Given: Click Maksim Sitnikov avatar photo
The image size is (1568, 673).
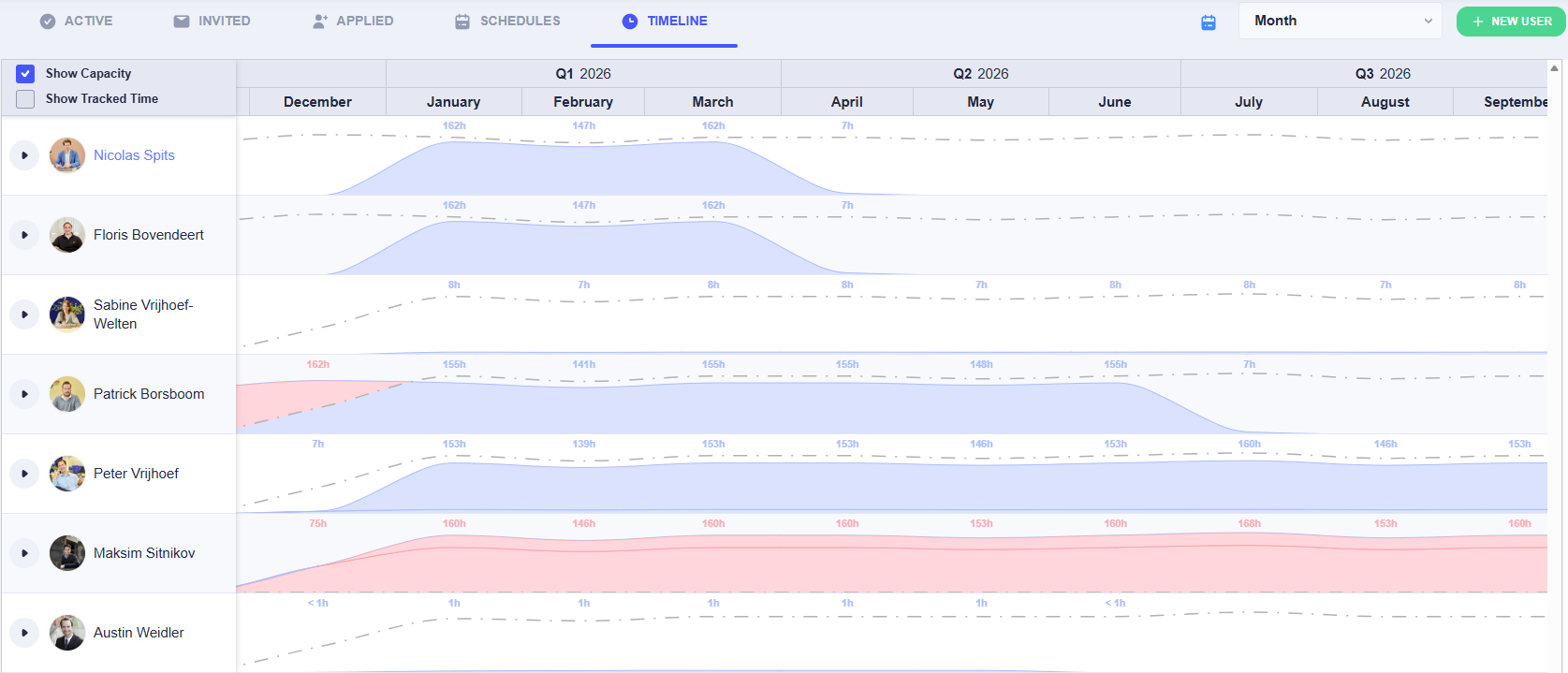Looking at the screenshot, I should 67,553.
